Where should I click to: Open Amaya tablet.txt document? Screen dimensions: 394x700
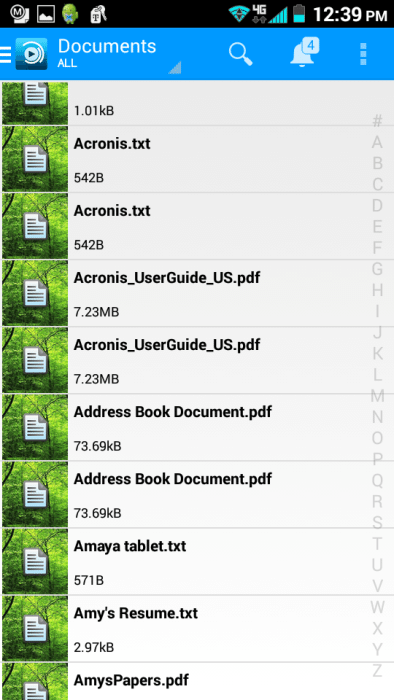[x=197, y=561]
